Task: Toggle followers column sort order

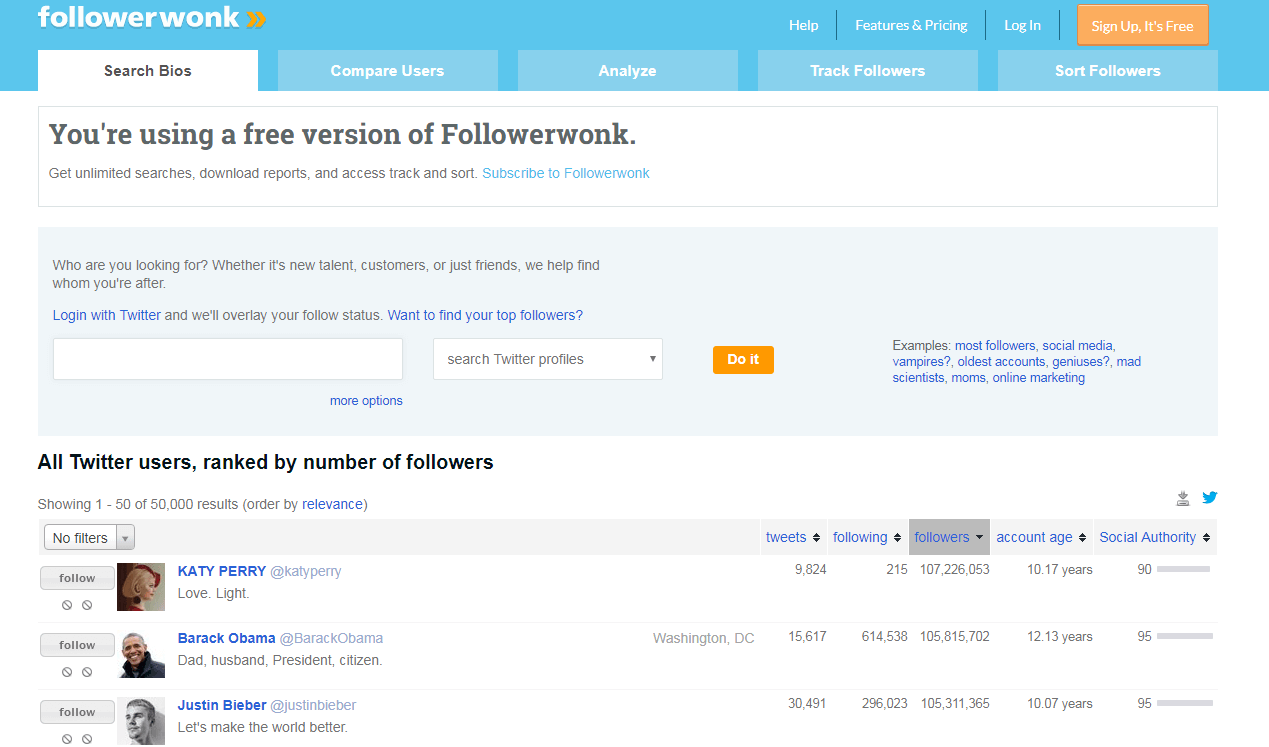Action: pyautogui.click(x=949, y=537)
